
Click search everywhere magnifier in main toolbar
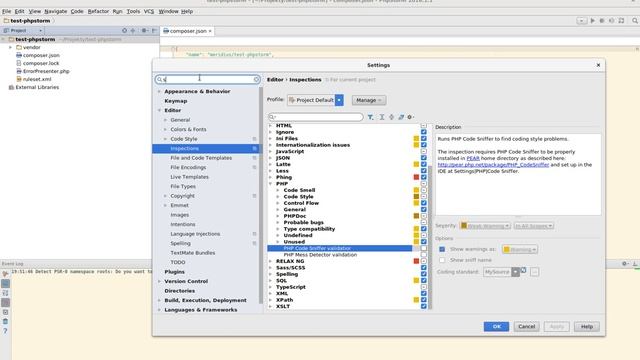635,20
